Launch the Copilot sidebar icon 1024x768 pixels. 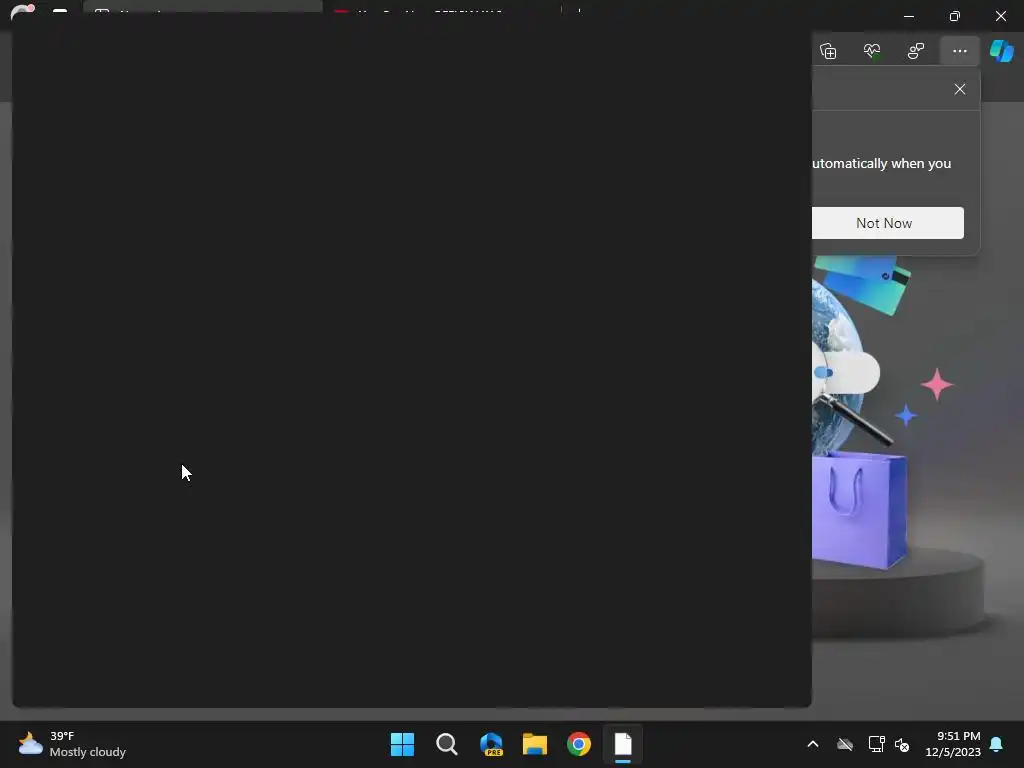coord(1002,51)
